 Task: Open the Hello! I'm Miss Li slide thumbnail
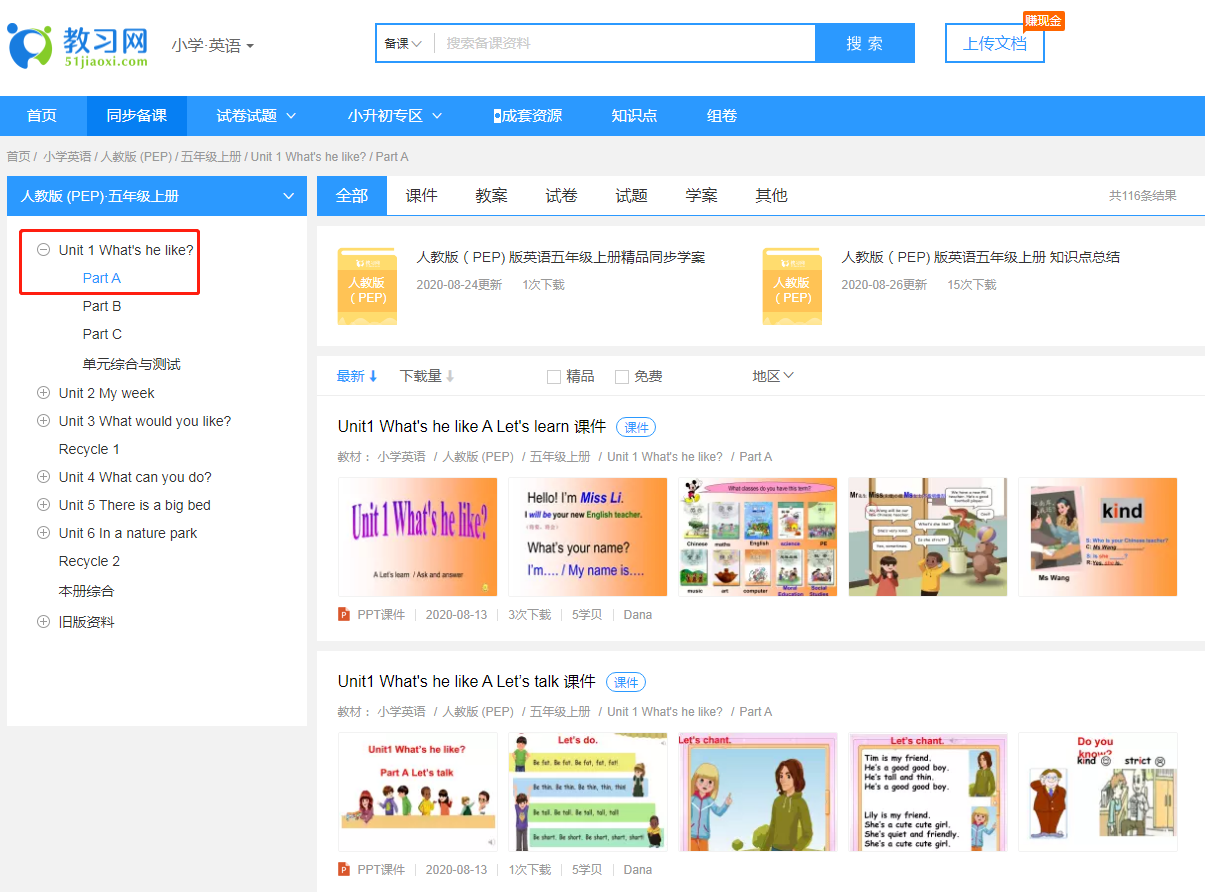588,537
